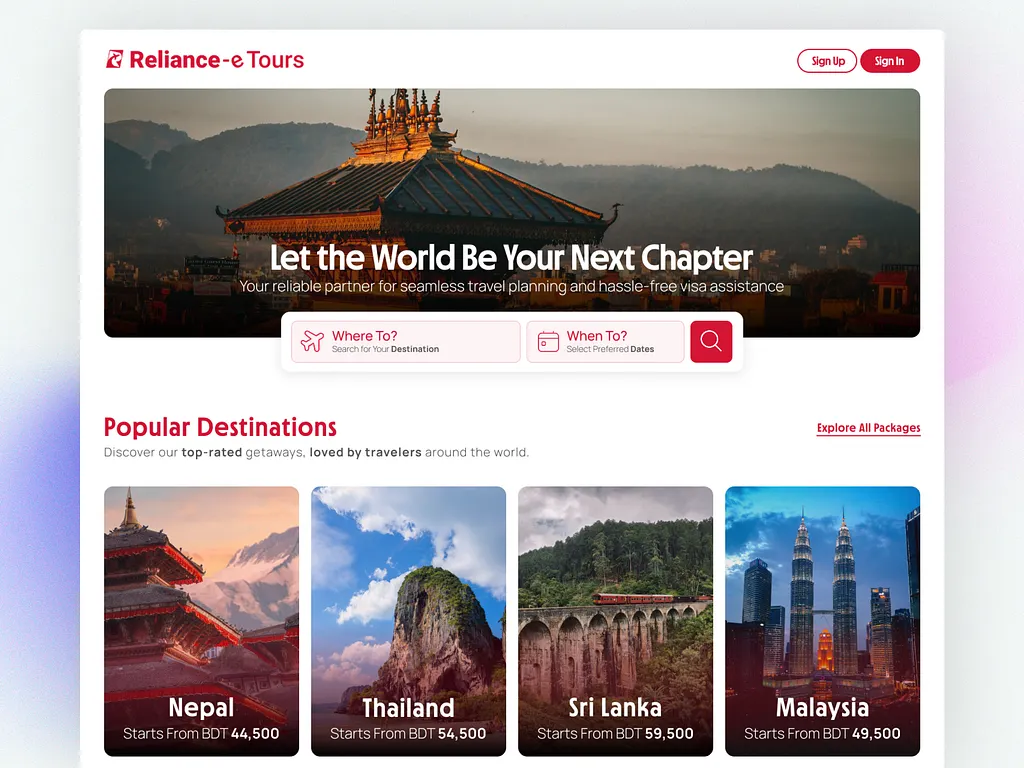Click the Reliance-e Tours logo icon
The width and height of the screenshot is (1024, 768).
[x=114, y=59]
